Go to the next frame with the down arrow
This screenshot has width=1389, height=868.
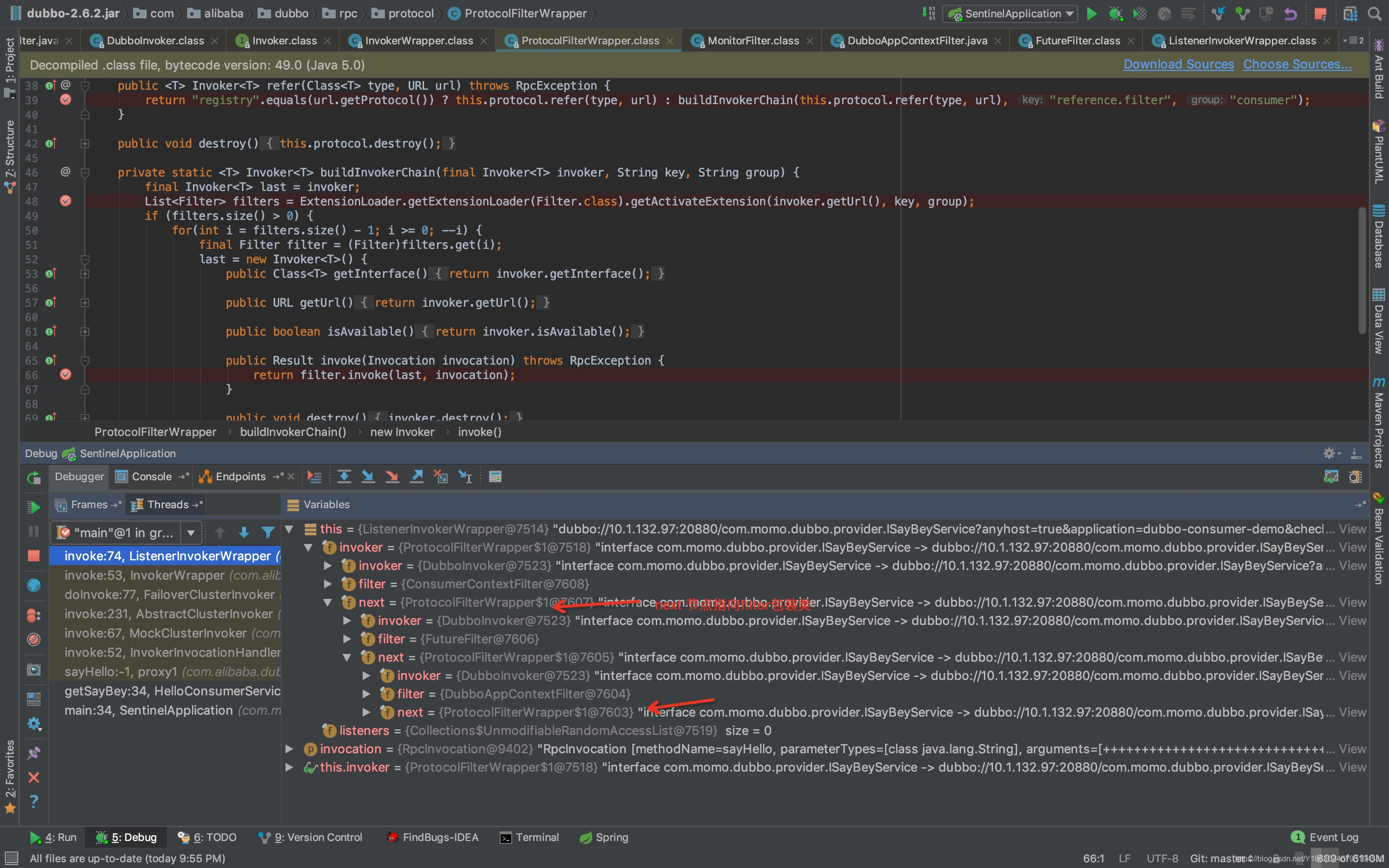pyautogui.click(x=244, y=533)
